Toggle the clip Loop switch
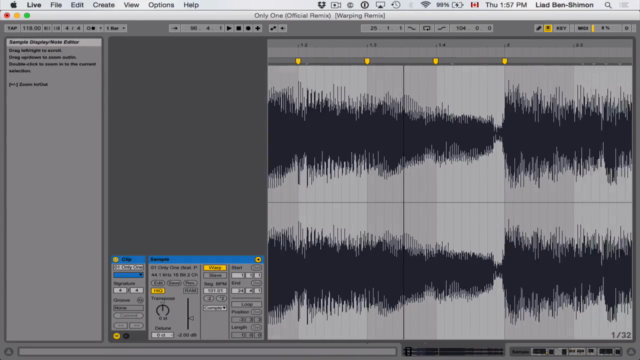The width and height of the screenshot is (640, 360). click(247, 304)
